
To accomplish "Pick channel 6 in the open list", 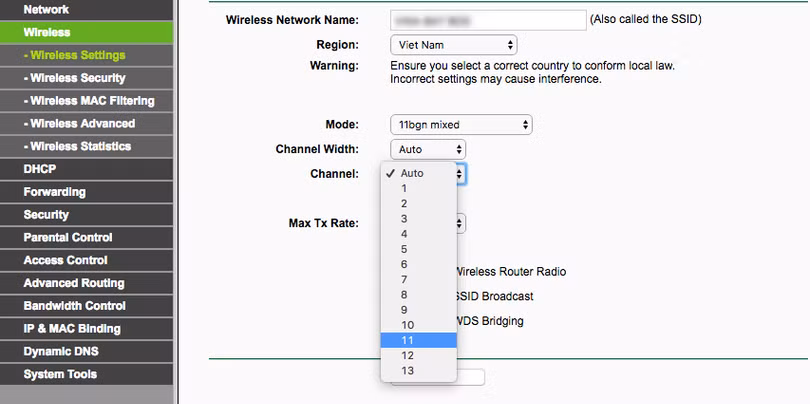I will [x=418, y=264].
